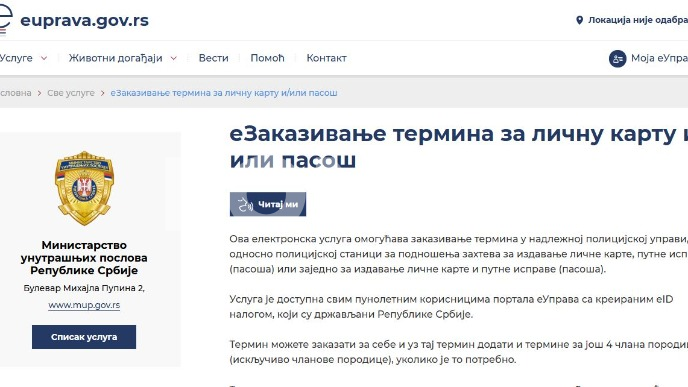Viewport: 688px width, 387px height.
Task: Click the еЗаказивање термина breadcrumb link
Action: pyautogui.click(x=224, y=93)
